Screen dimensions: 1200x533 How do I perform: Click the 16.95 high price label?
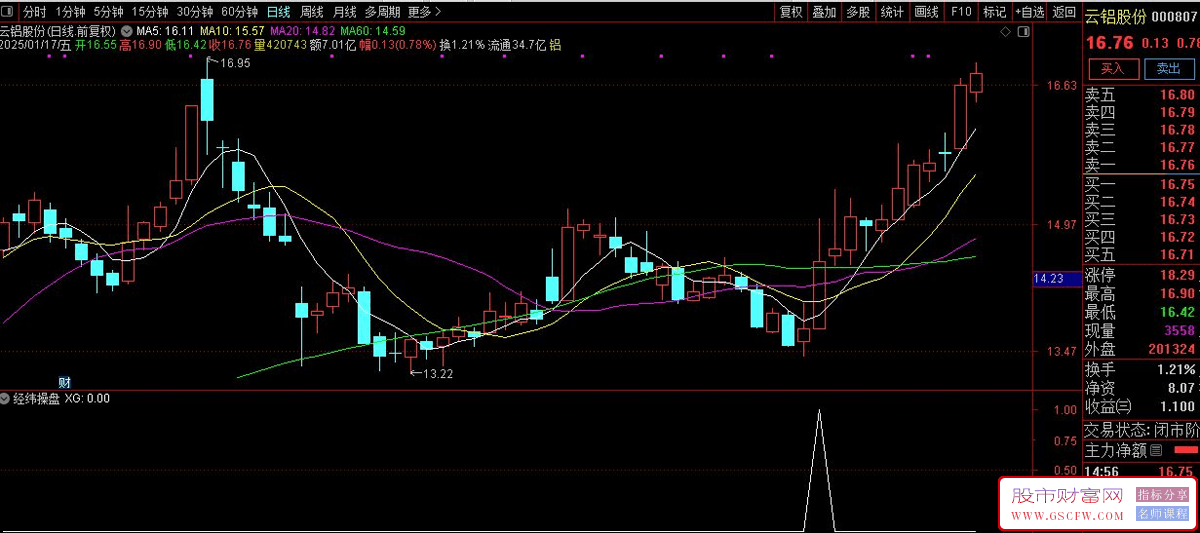234,63
